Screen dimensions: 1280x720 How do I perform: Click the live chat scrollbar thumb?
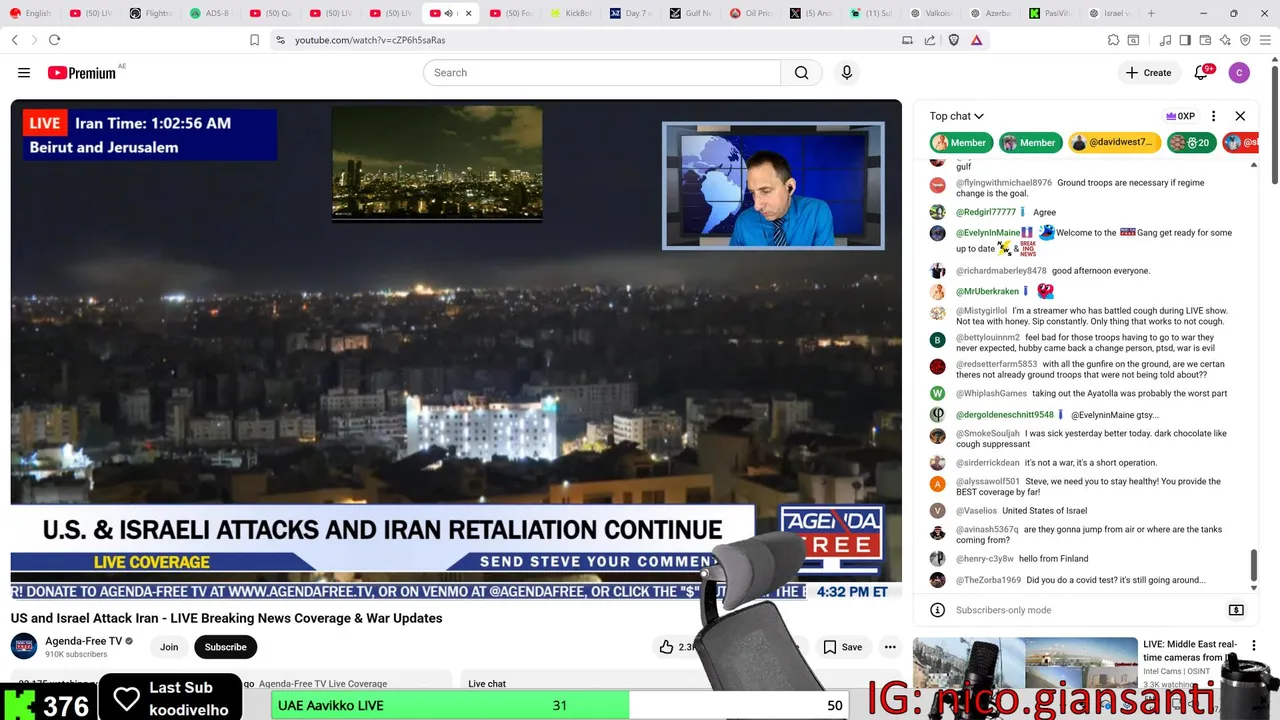(x=1253, y=565)
